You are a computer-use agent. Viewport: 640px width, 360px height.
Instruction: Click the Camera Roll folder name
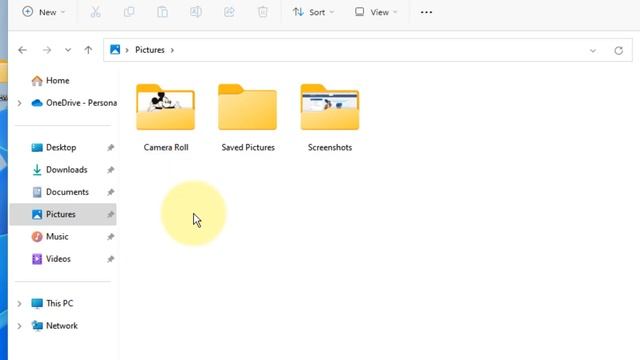tap(166, 147)
